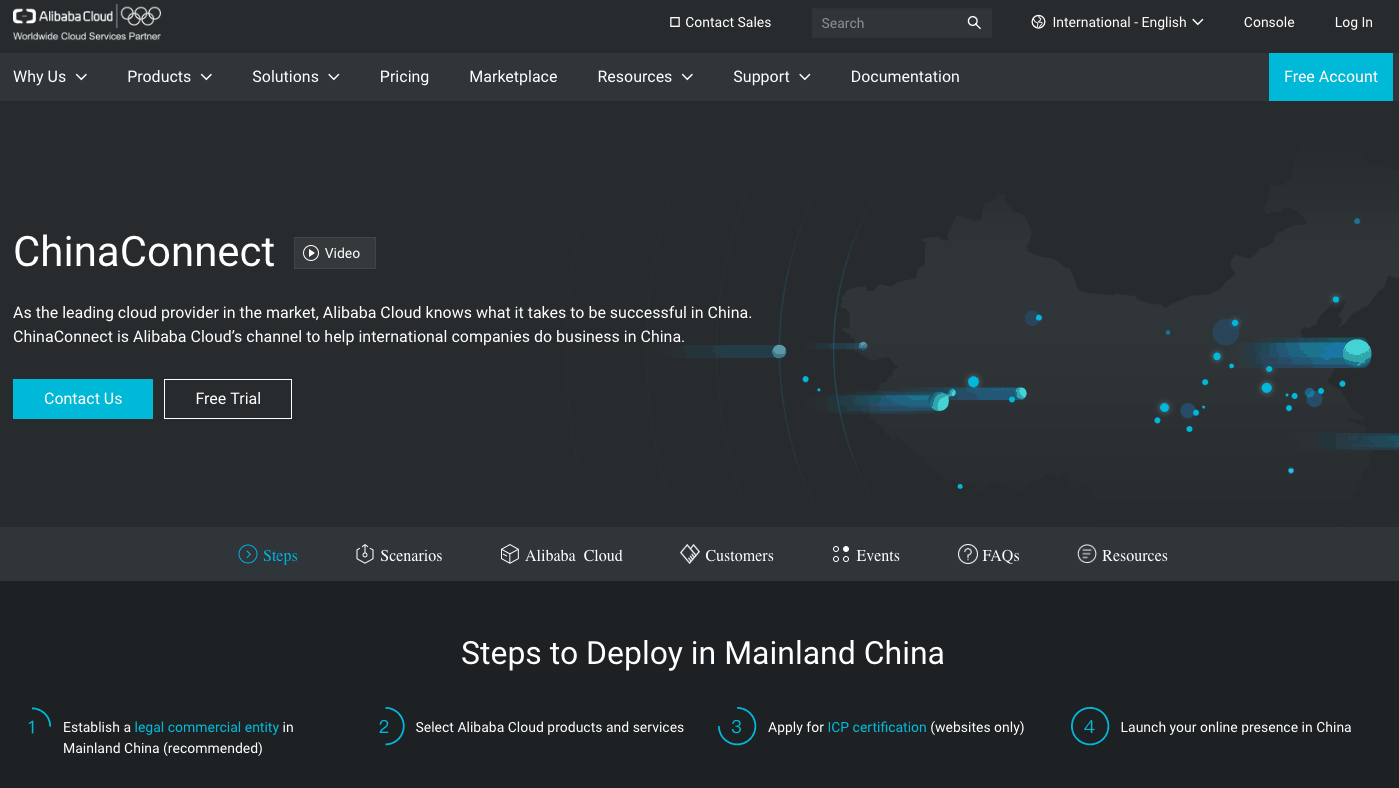Click the step 4 circle number
Screen dimensions: 1399x788
pos(1089,727)
